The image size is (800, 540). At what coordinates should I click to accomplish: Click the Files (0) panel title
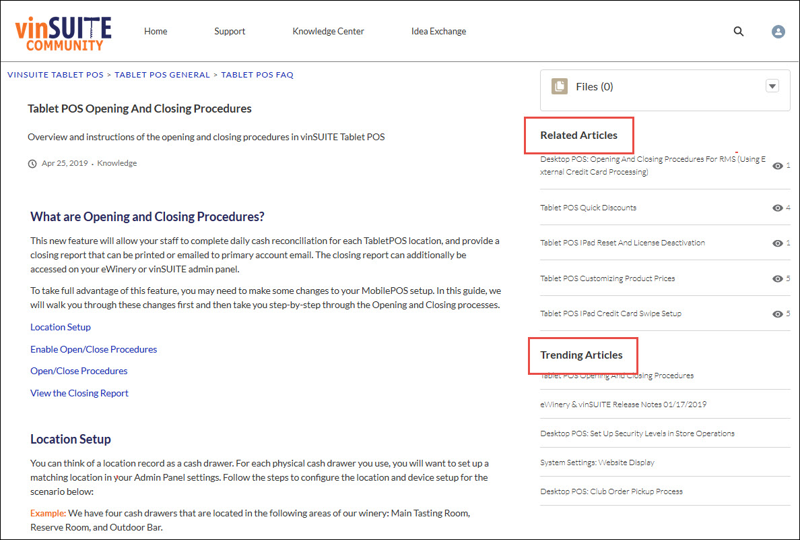point(594,87)
